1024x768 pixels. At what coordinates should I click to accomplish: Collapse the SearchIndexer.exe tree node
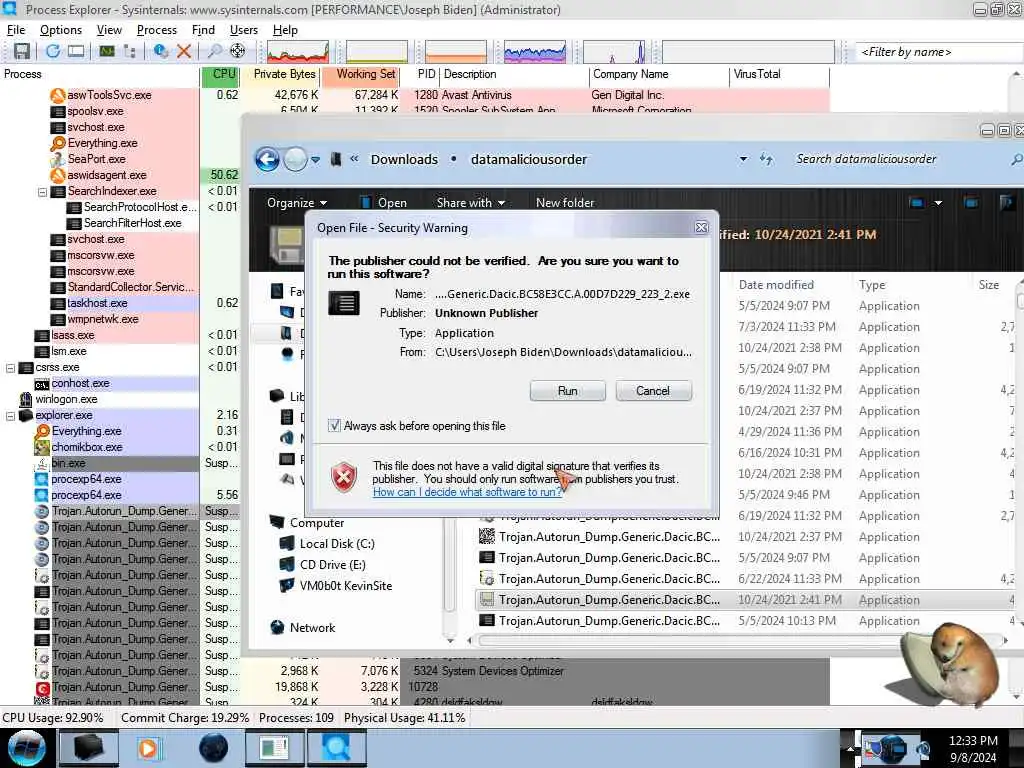click(42, 192)
